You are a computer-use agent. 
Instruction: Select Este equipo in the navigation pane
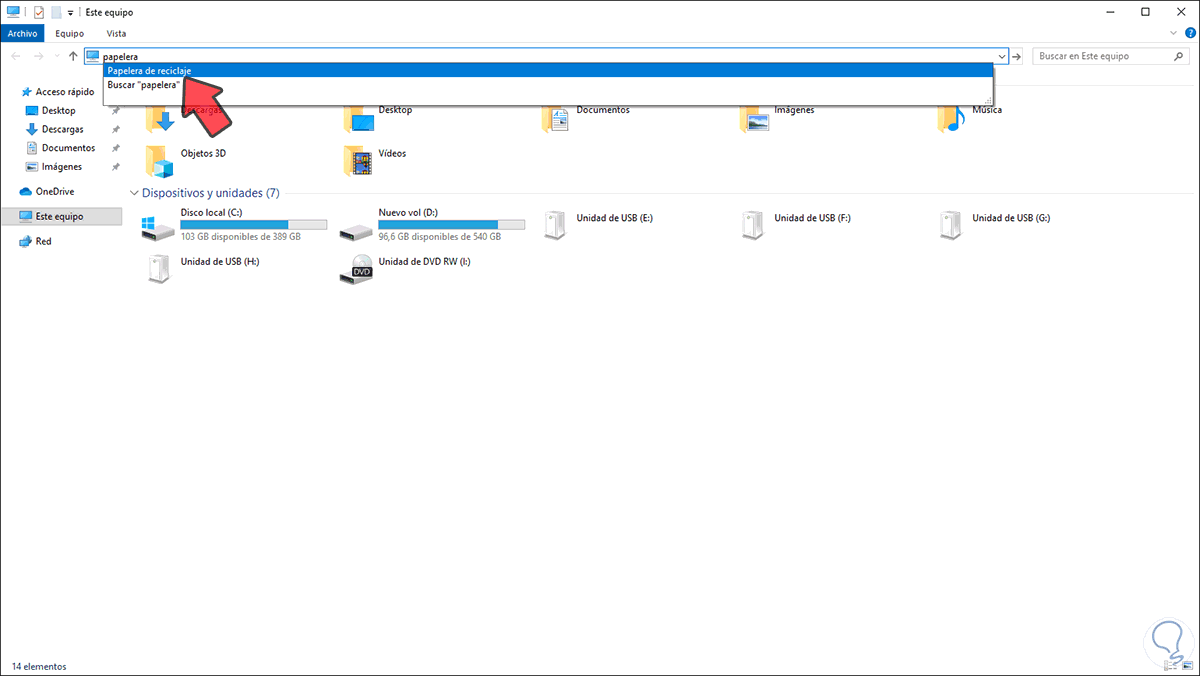(x=61, y=216)
